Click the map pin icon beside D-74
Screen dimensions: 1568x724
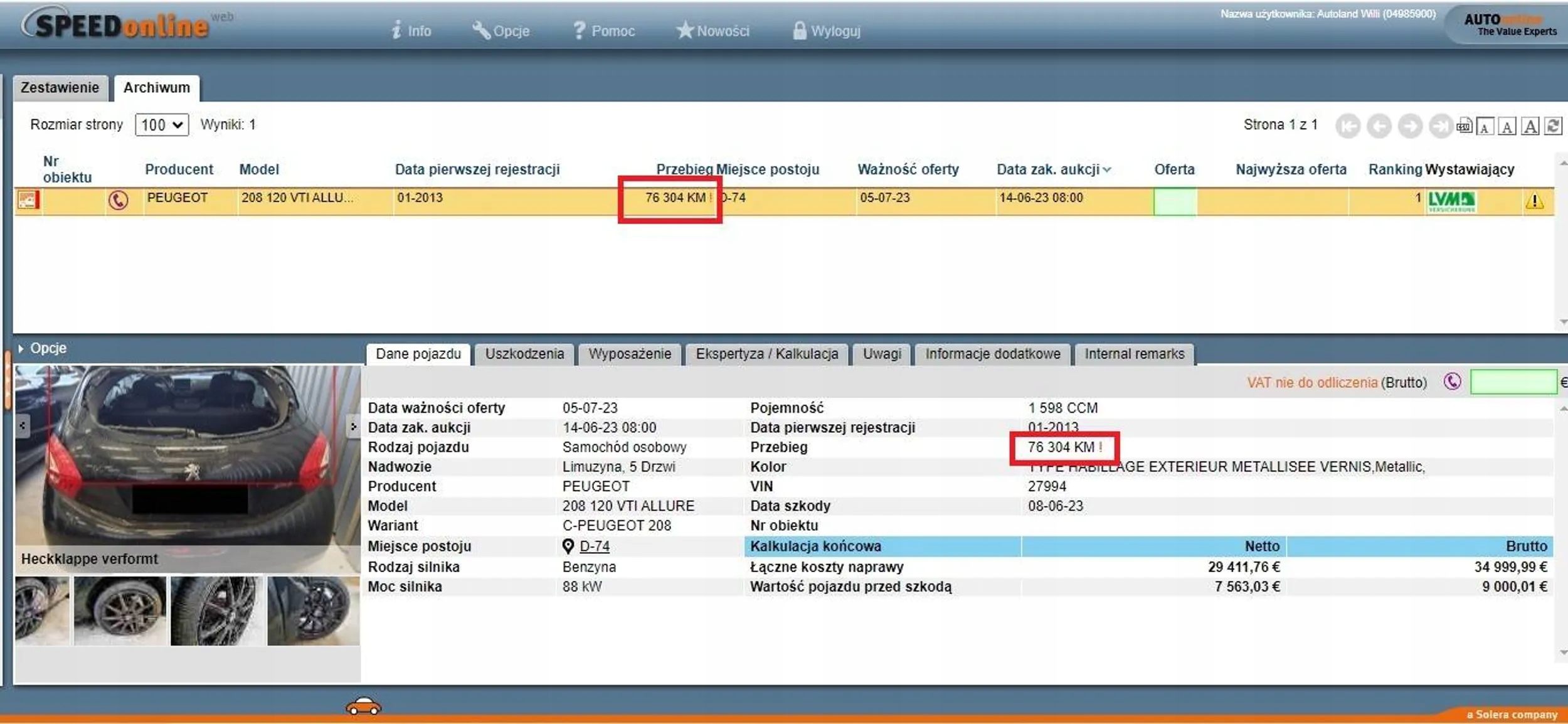tap(568, 546)
